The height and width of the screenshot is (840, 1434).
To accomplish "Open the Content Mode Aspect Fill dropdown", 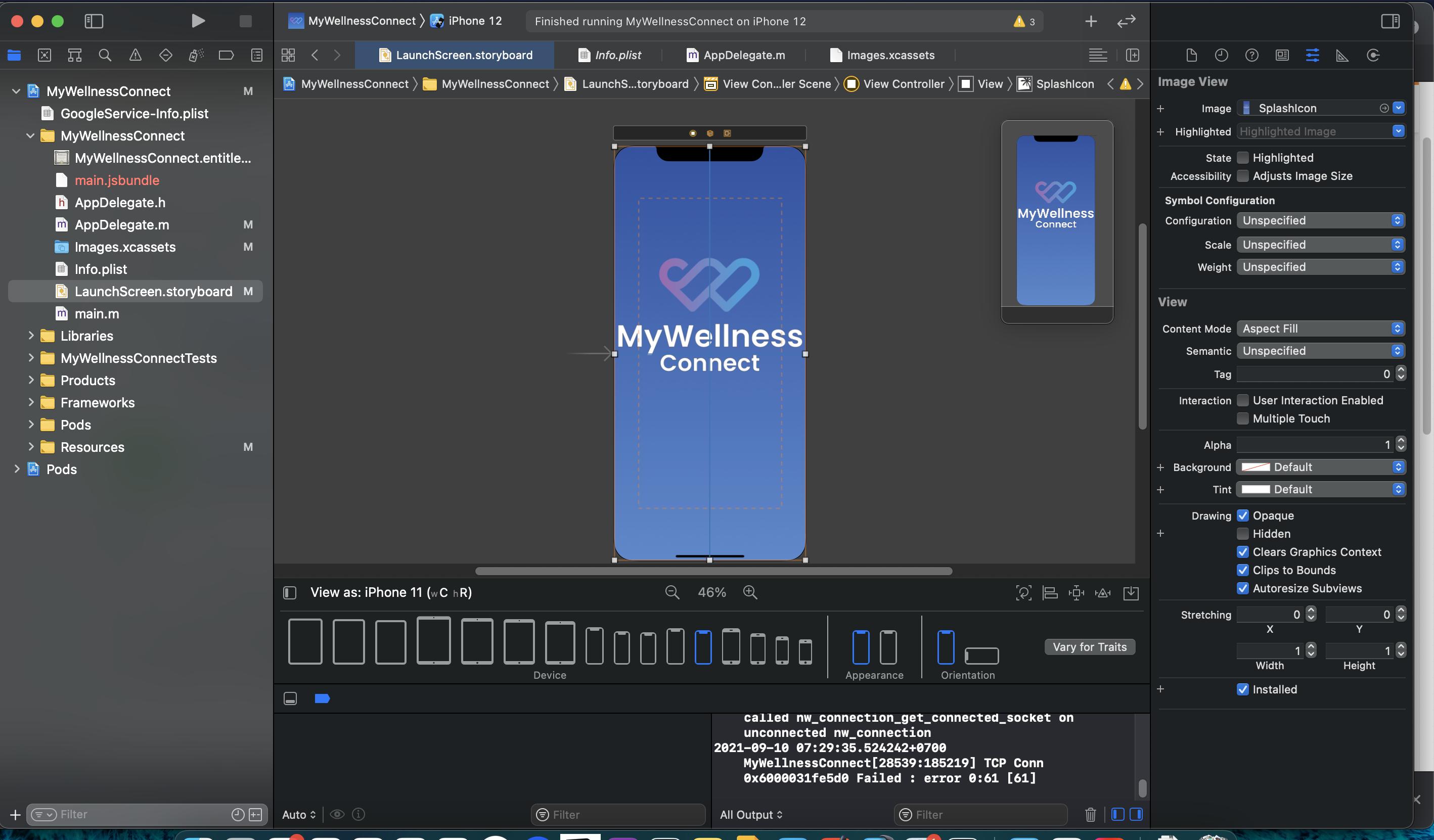I will [x=1320, y=329].
